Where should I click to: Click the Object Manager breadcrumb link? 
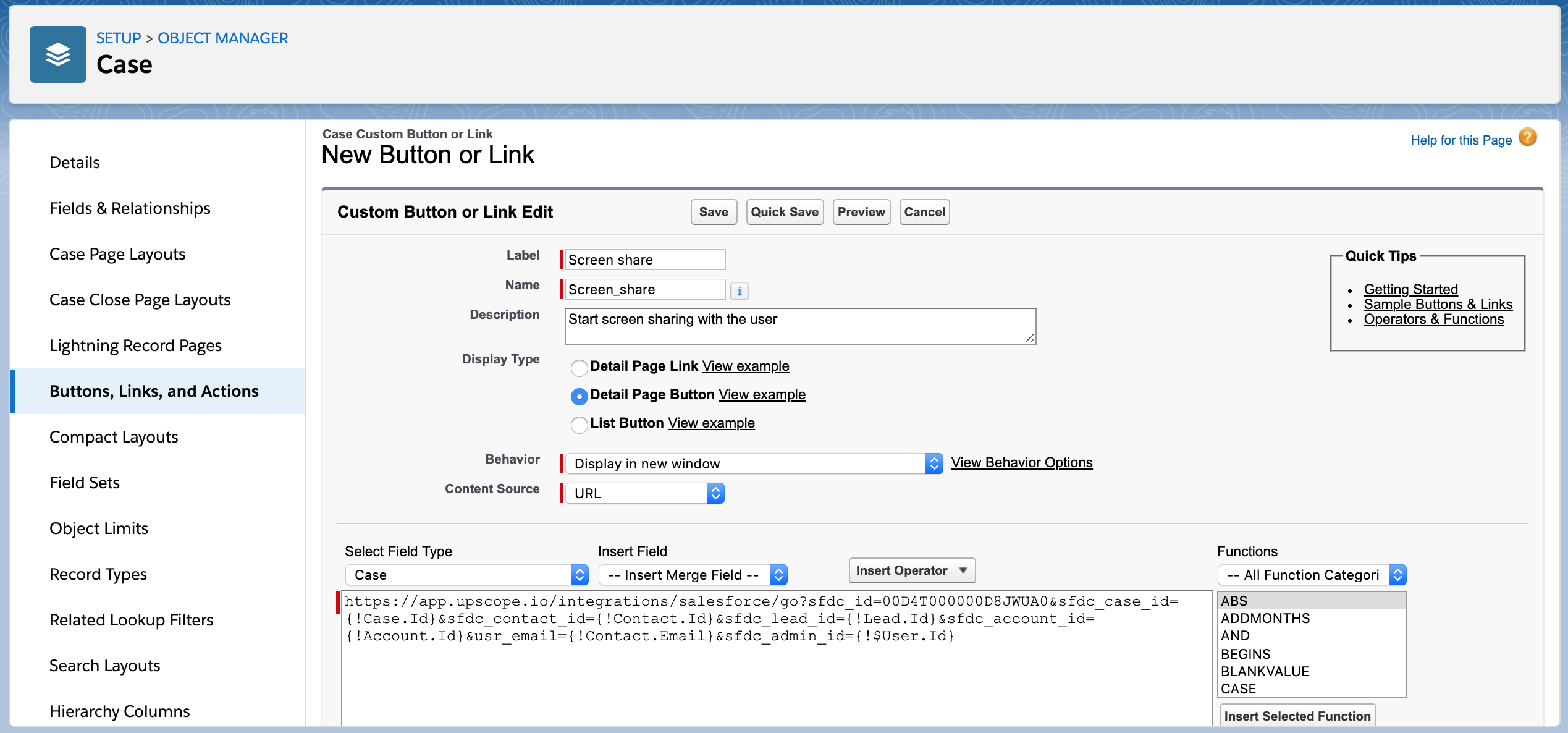(222, 38)
